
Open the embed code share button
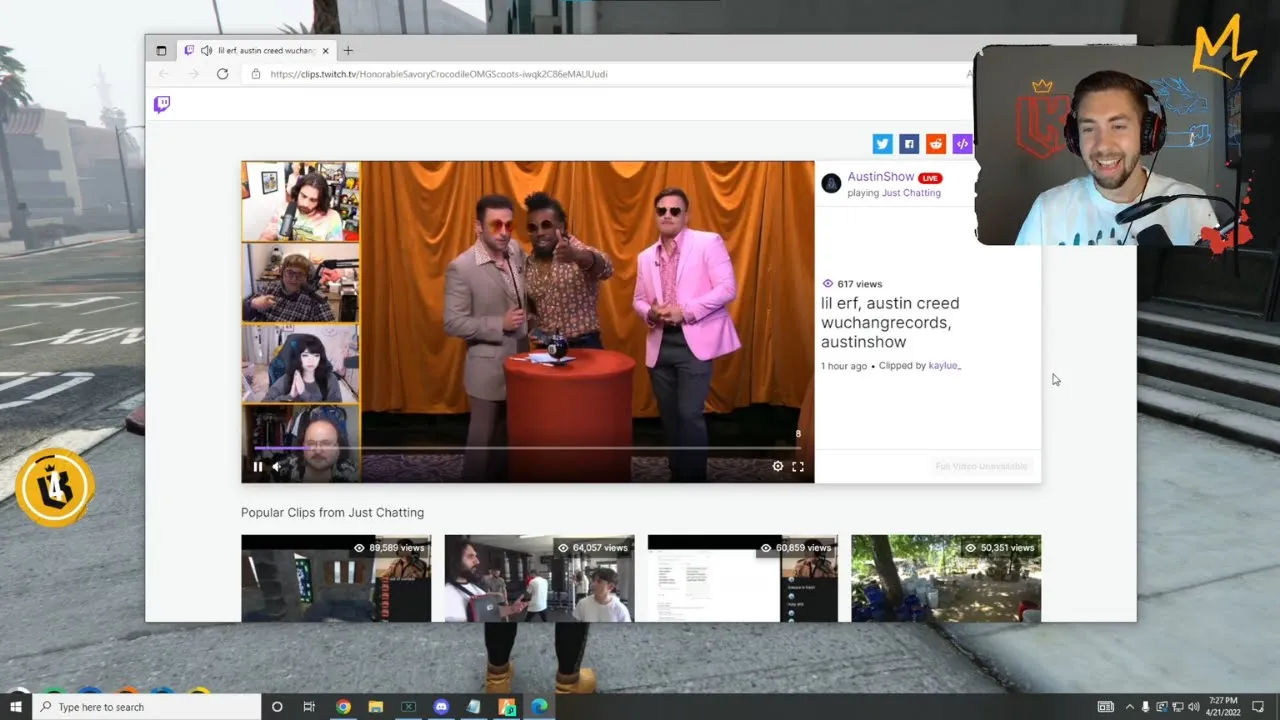click(962, 144)
